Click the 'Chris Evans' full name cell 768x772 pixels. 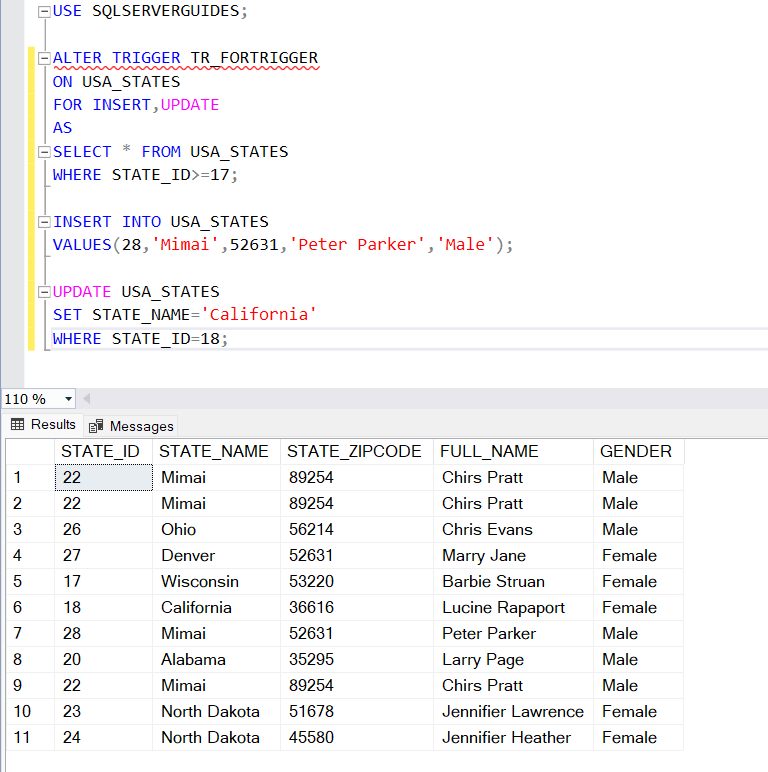(x=513, y=530)
